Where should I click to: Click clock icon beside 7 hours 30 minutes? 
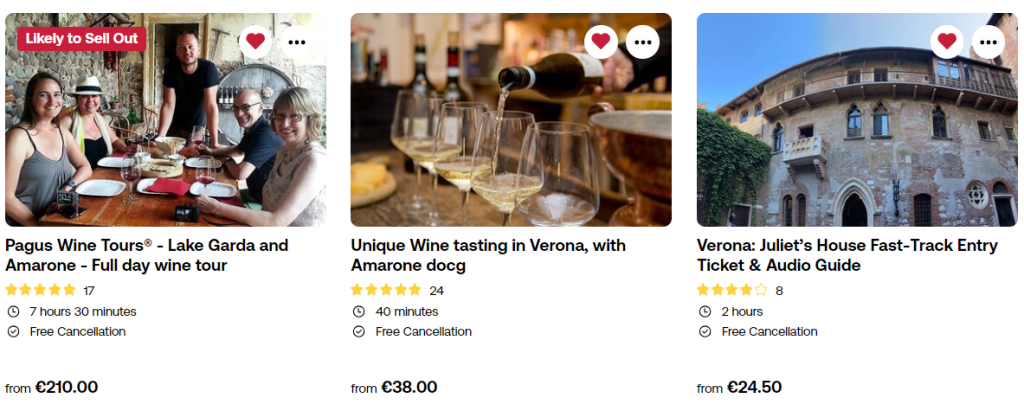click(x=13, y=311)
